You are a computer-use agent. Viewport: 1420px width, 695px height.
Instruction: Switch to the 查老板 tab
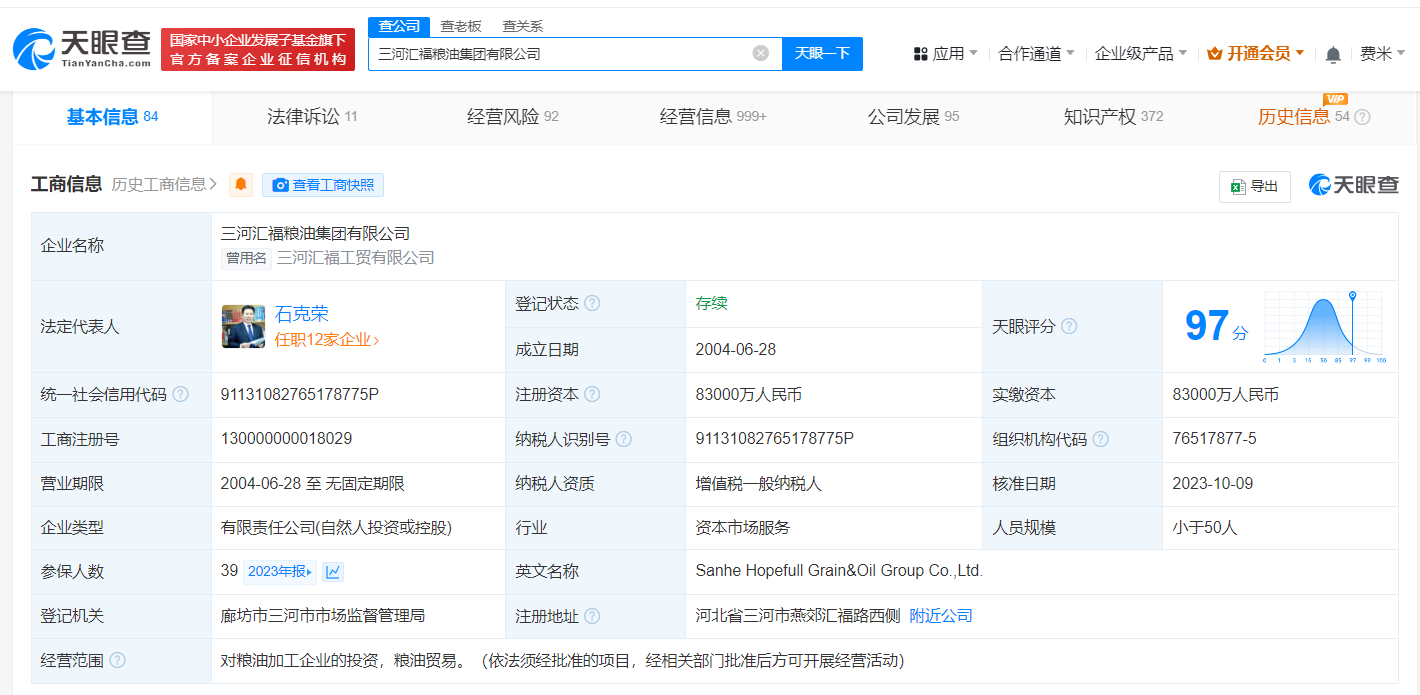(459, 26)
